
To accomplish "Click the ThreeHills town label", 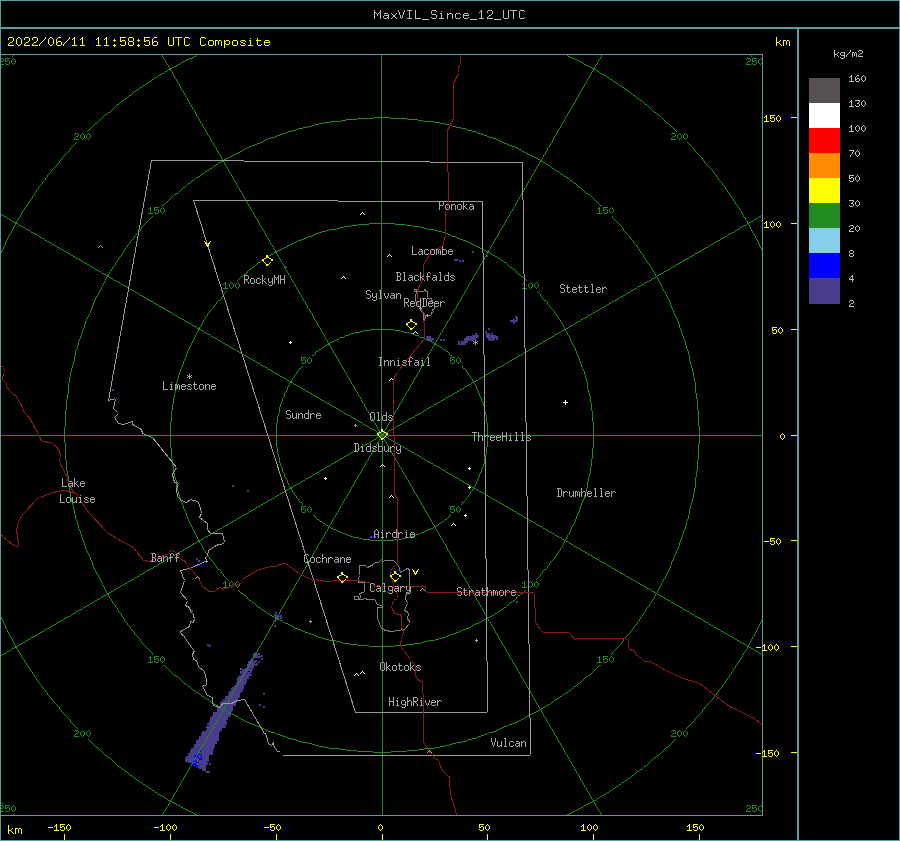I will coord(501,437).
